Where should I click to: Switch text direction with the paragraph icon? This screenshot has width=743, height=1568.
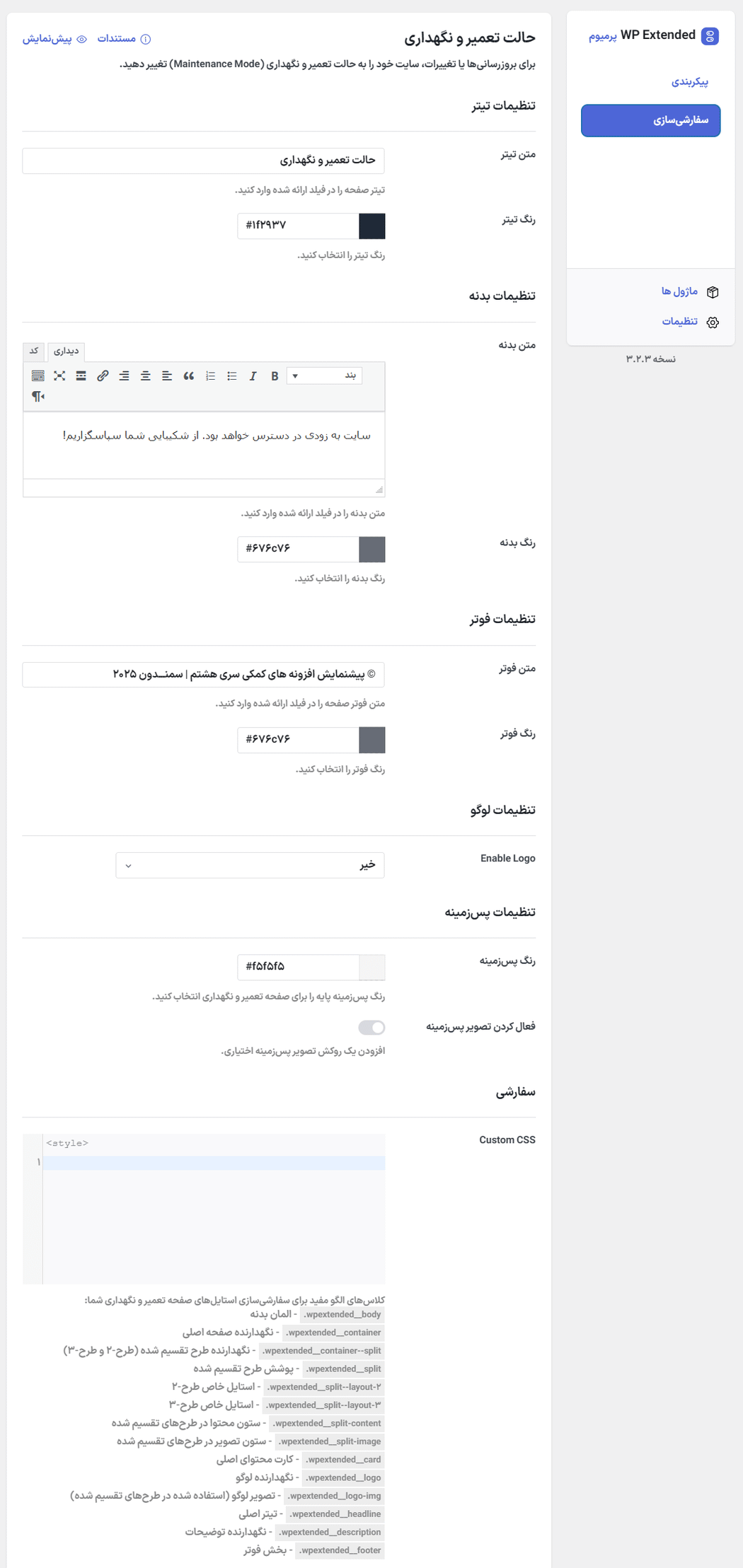[38, 397]
